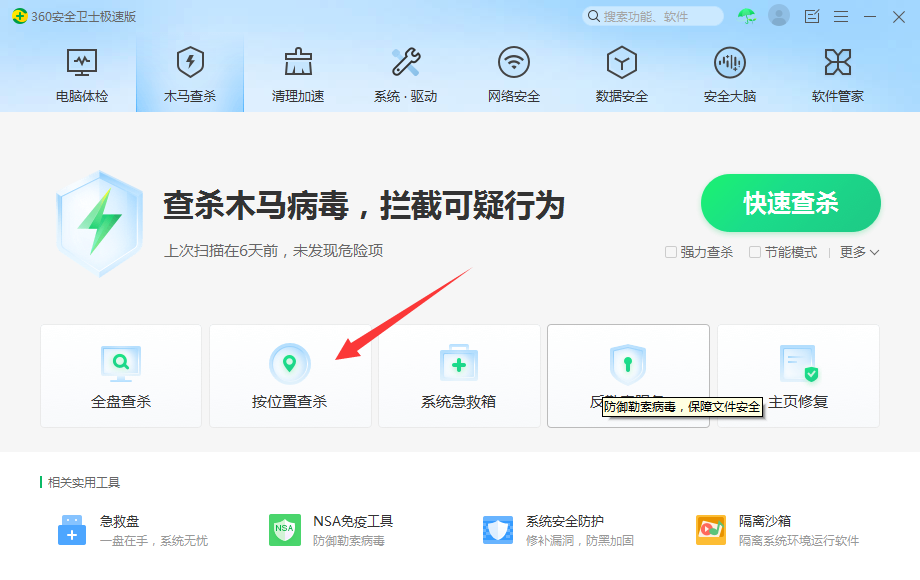Image resolution: width=920 pixels, height=580 pixels.
Task: Click 一盘在手，系统无忧 description
Action: coord(154,541)
